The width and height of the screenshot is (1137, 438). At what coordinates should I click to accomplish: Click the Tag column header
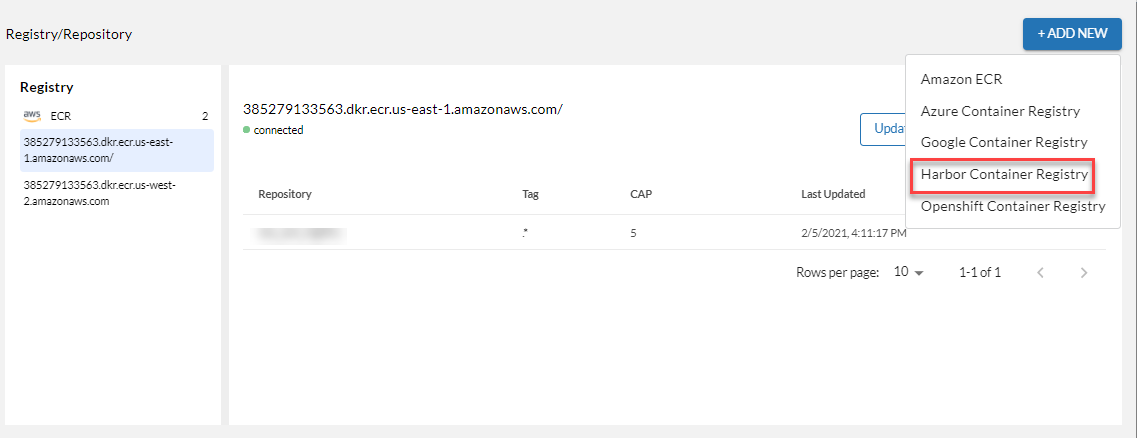(530, 194)
